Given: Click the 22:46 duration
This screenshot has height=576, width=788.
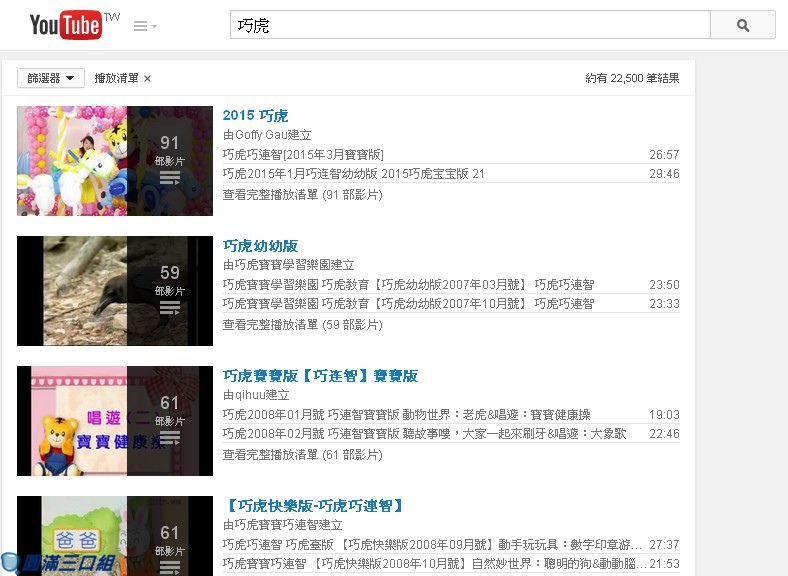Looking at the screenshot, I should [x=664, y=434].
